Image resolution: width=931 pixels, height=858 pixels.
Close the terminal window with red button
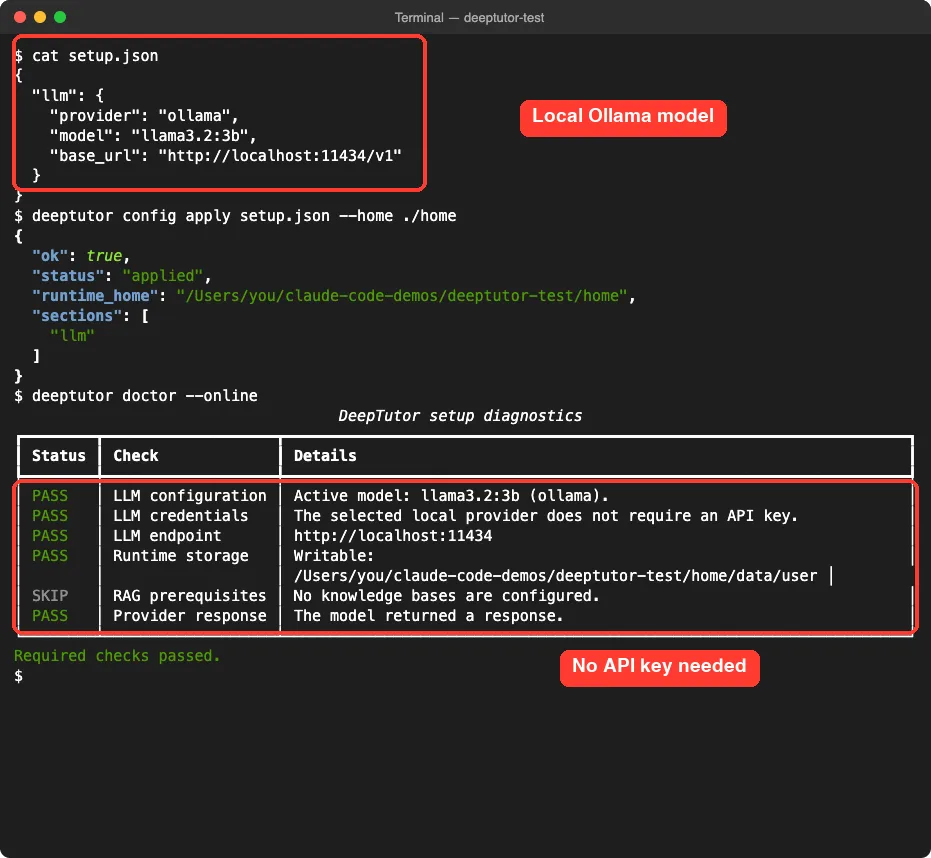(x=20, y=17)
